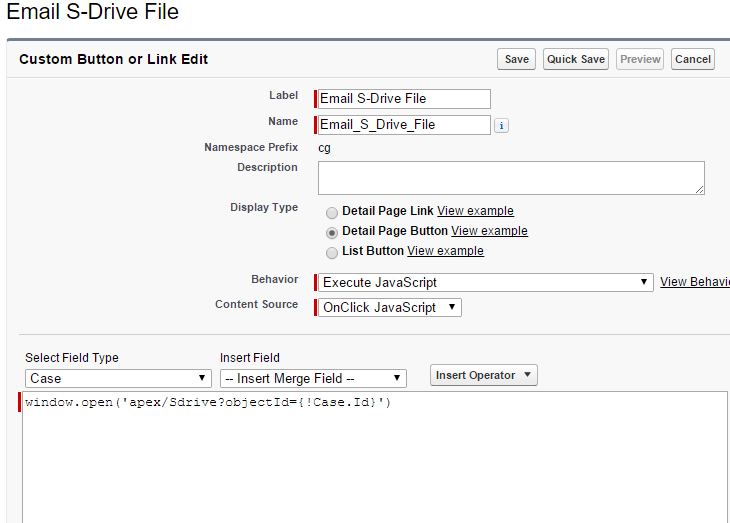Screen dimensions: 730x523
Task: Expand the Content Source OnClick JavaScript dropdown
Action: [x=389, y=308]
